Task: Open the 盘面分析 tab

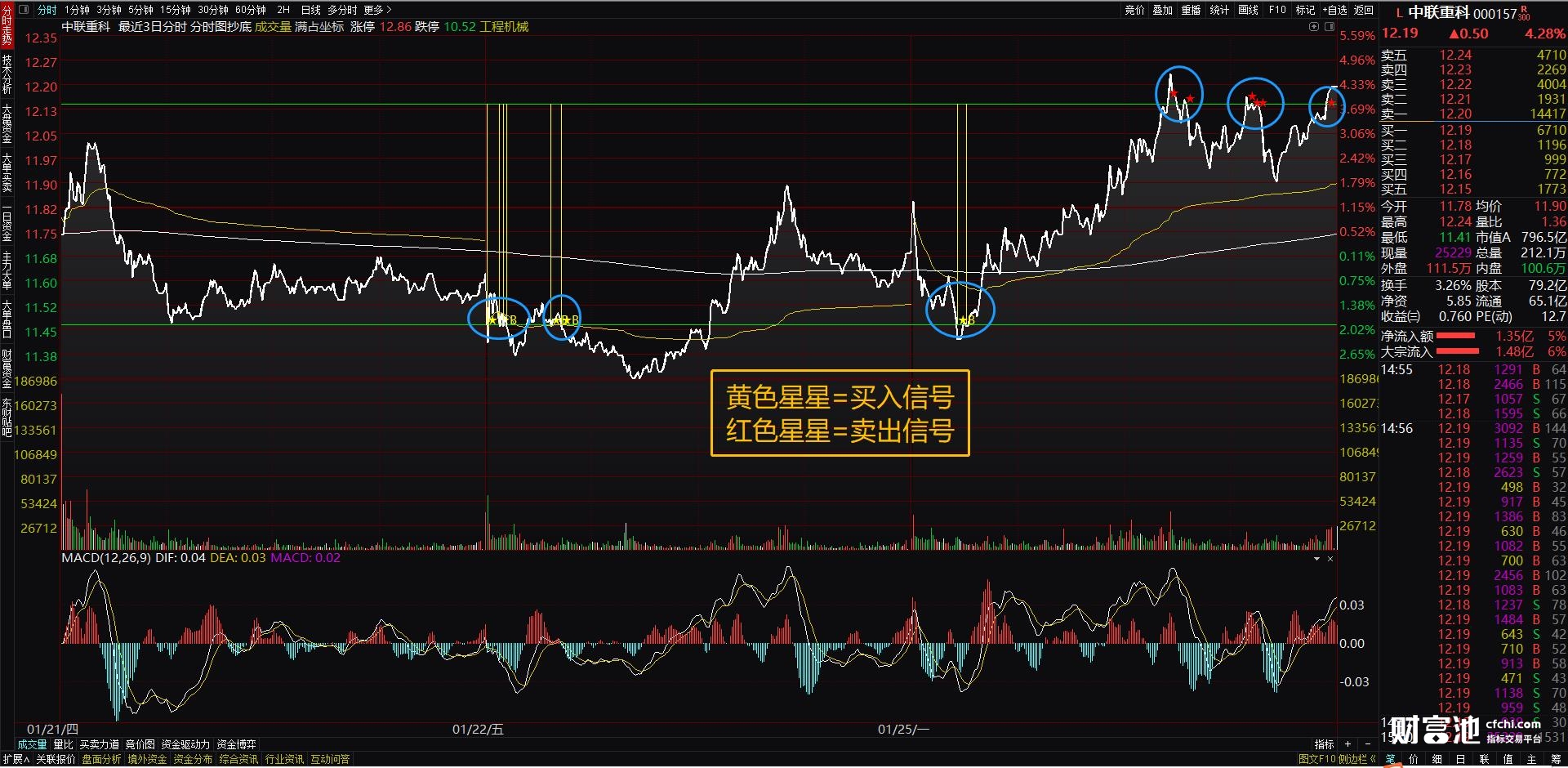Action: point(101,759)
